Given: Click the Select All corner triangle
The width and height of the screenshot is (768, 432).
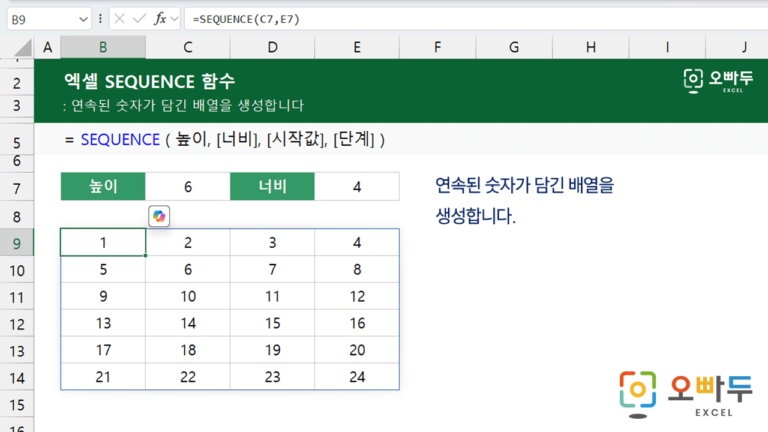Looking at the screenshot, I should (x=23, y=48).
